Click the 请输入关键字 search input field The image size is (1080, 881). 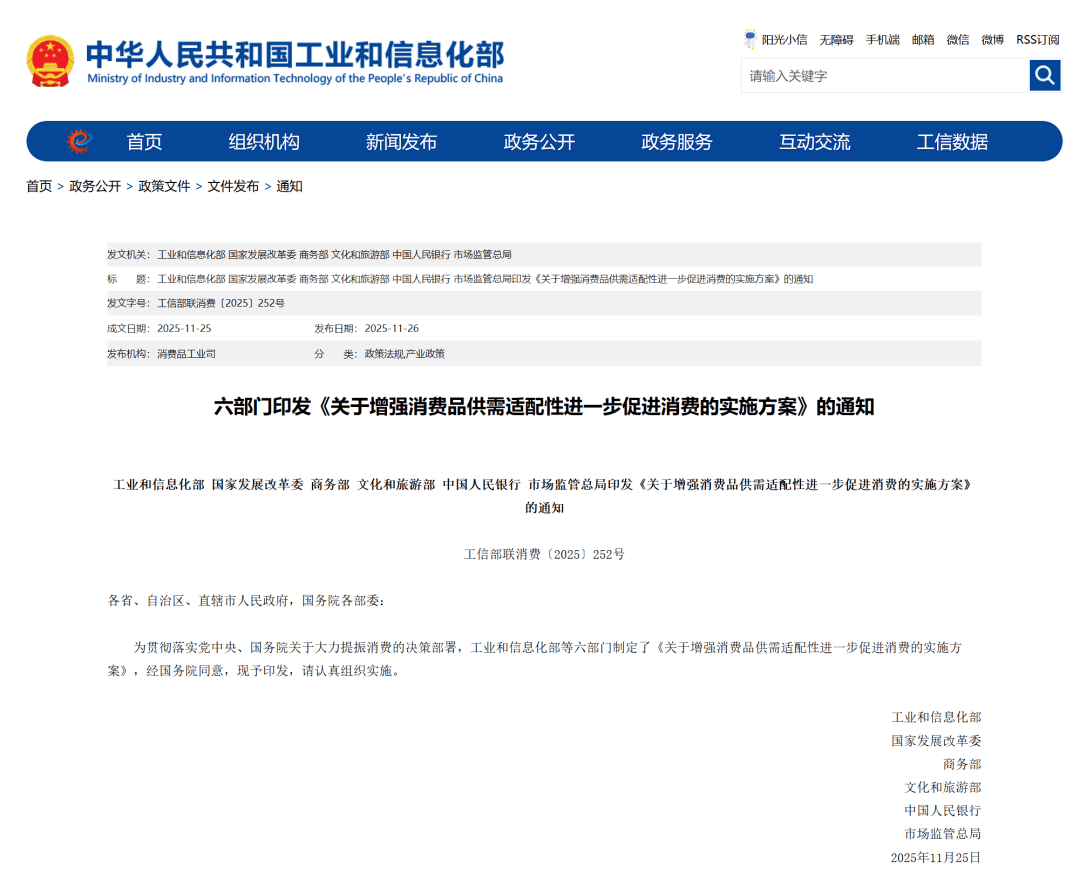click(x=885, y=76)
